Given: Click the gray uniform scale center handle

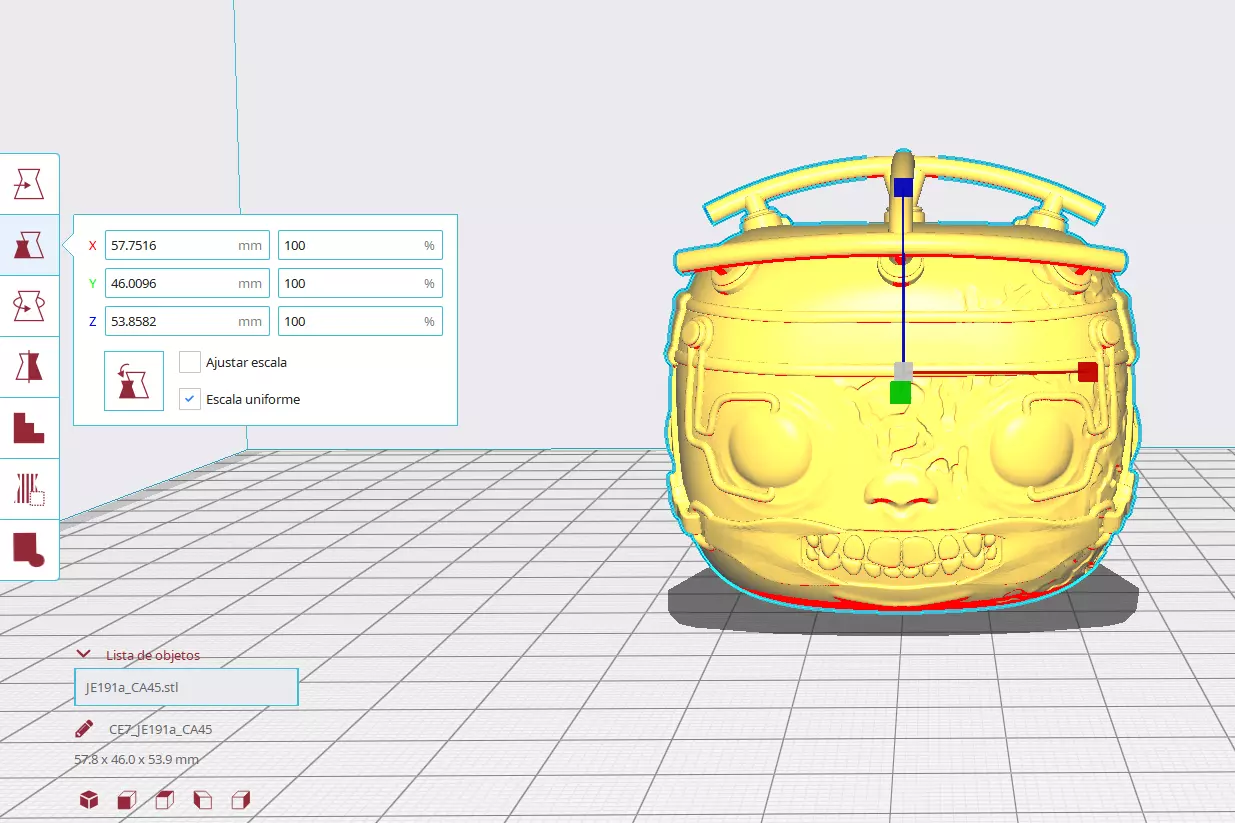Looking at the screenshot, I should pos(903,371).
